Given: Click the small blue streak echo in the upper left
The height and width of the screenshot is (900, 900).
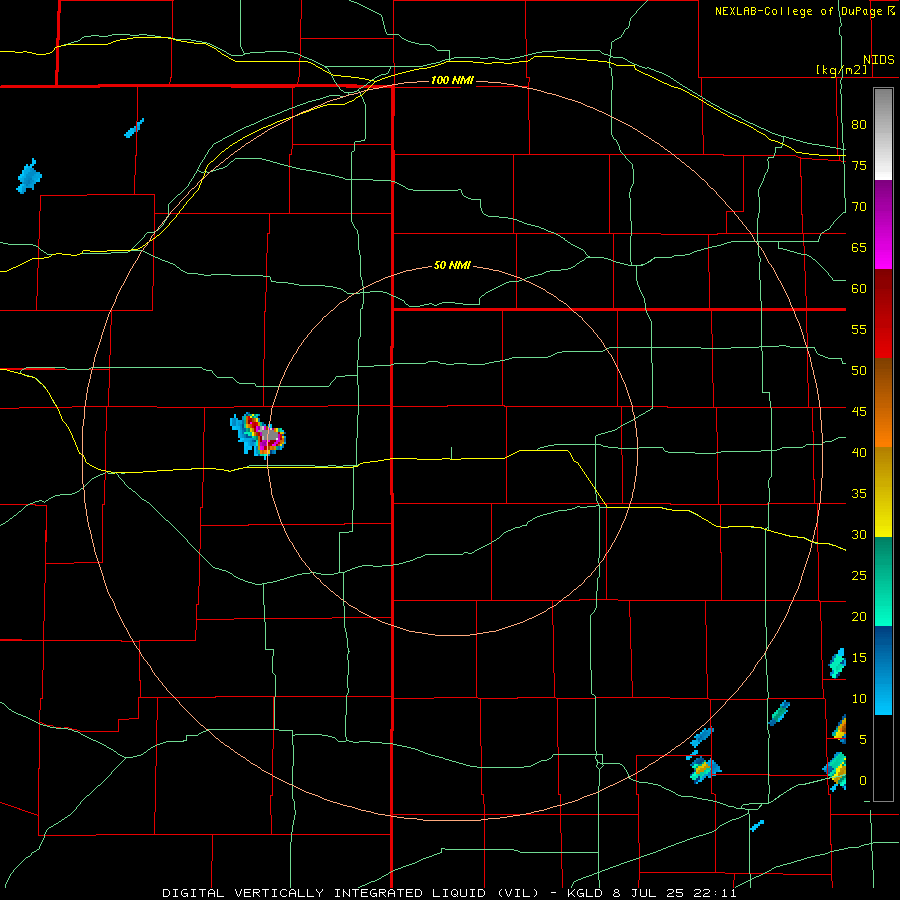Looking at the screenshot, I should click(x=134, y=128).
